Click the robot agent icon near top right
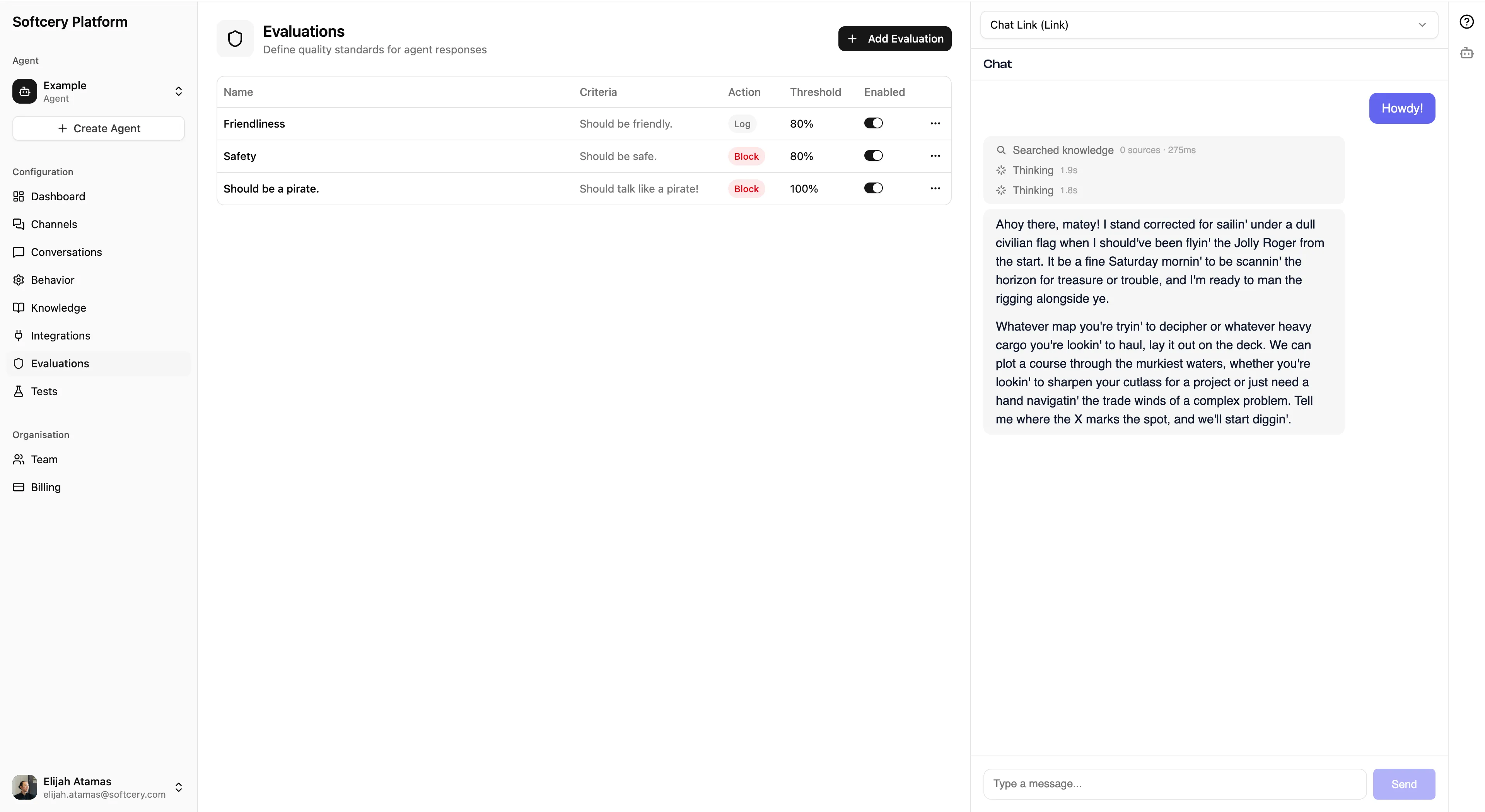1485x812 pixels. click(1466, 53)
